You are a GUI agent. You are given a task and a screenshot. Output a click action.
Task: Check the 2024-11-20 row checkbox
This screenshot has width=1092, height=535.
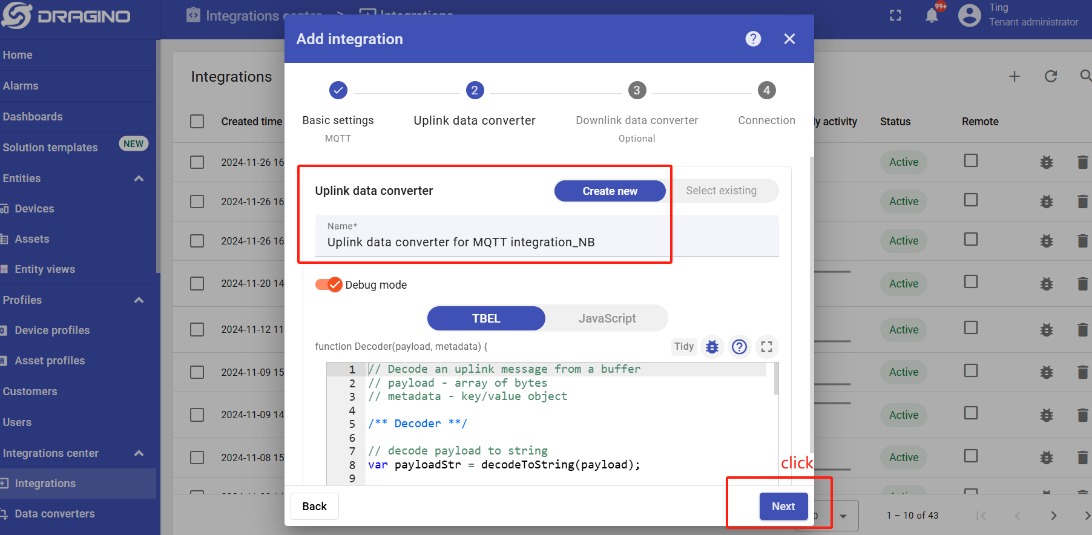point(197,284)
